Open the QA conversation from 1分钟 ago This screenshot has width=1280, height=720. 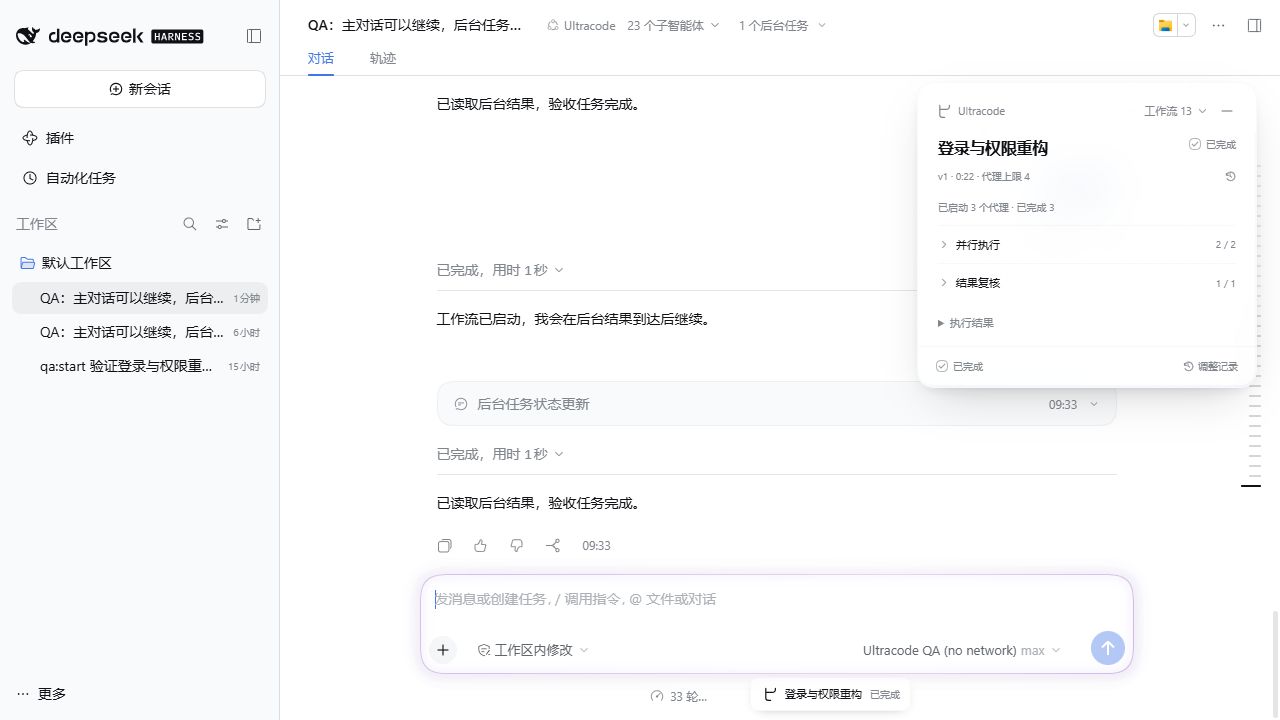click(x=140, y=298)
